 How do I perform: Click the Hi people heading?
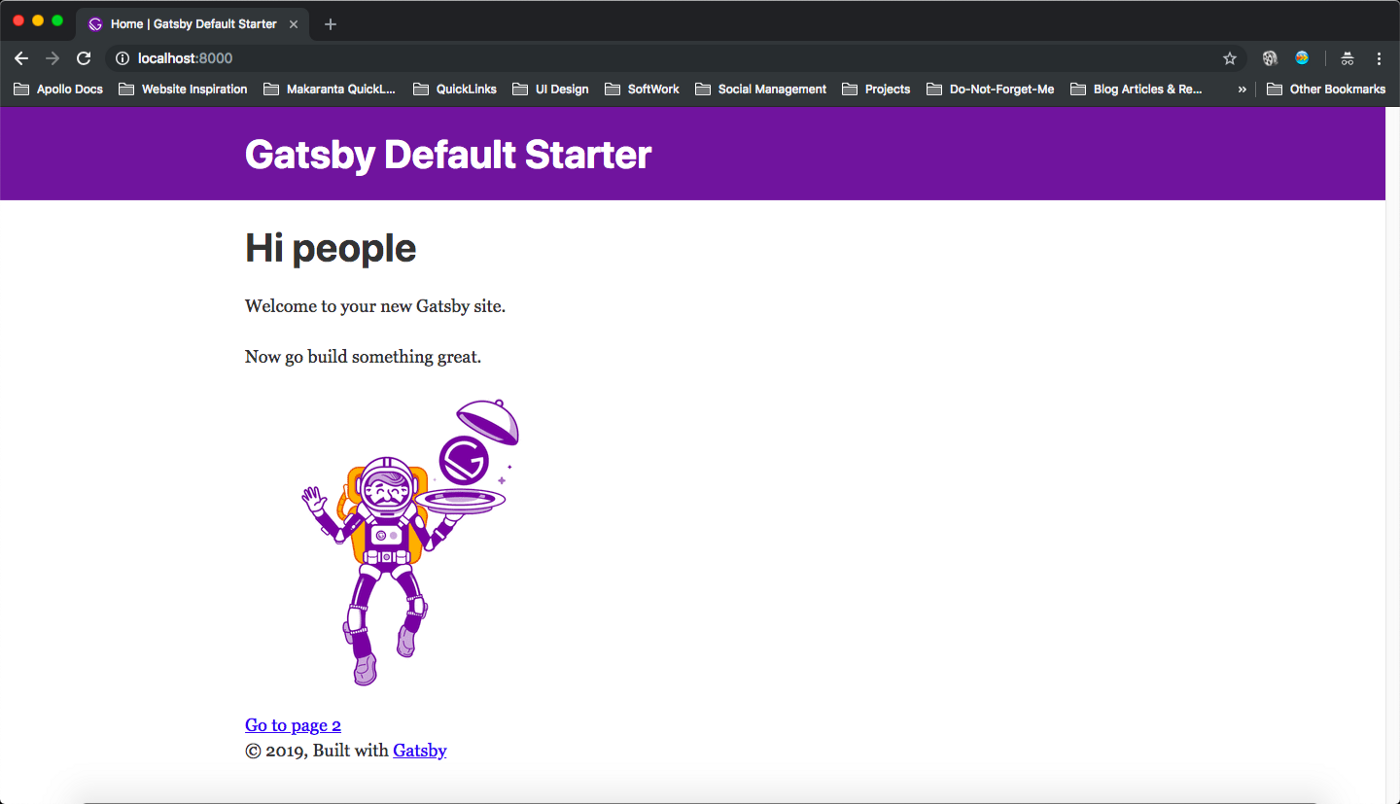click(330, 248)
